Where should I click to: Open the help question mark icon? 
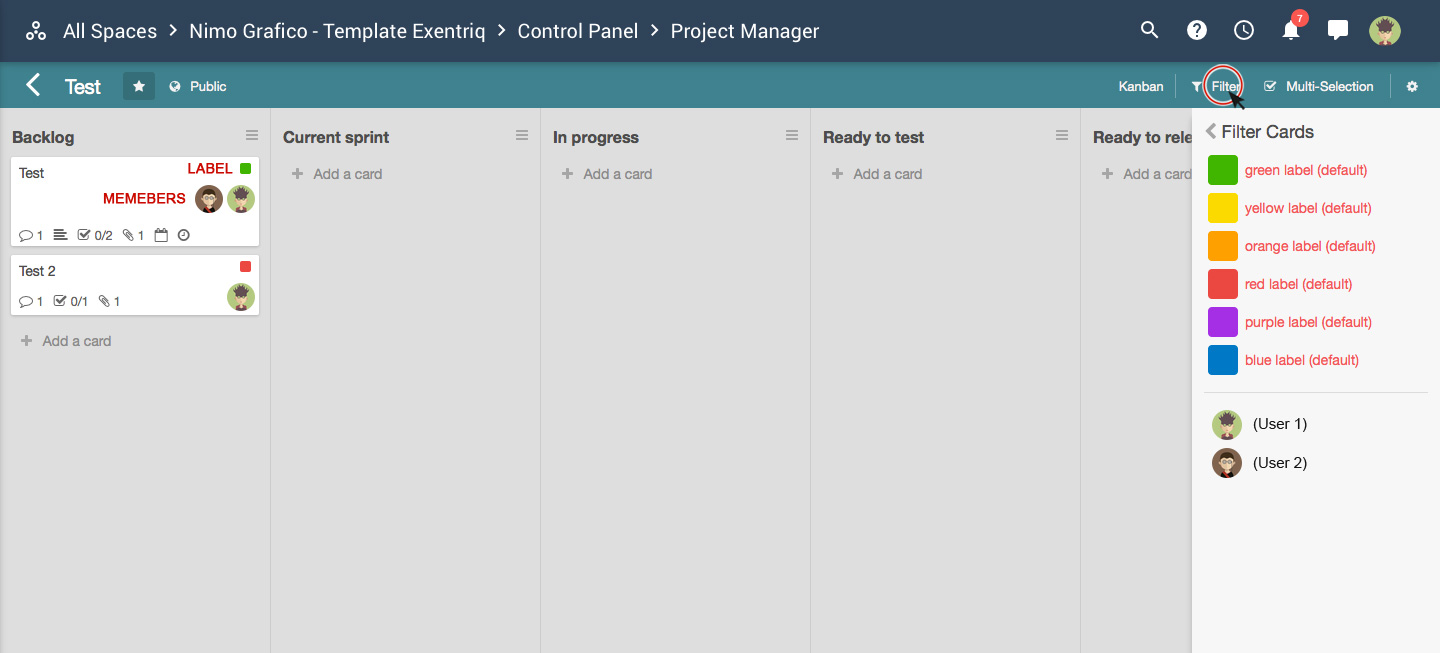click(1197, 30)
